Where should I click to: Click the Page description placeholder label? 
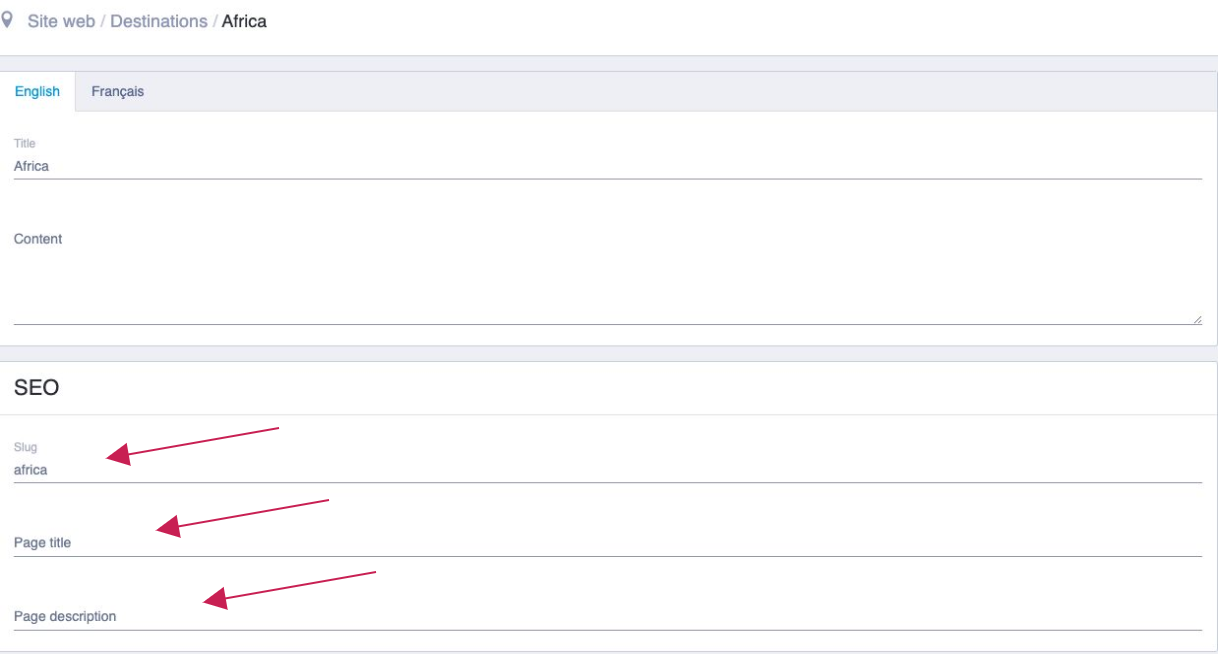pos(65,617)
